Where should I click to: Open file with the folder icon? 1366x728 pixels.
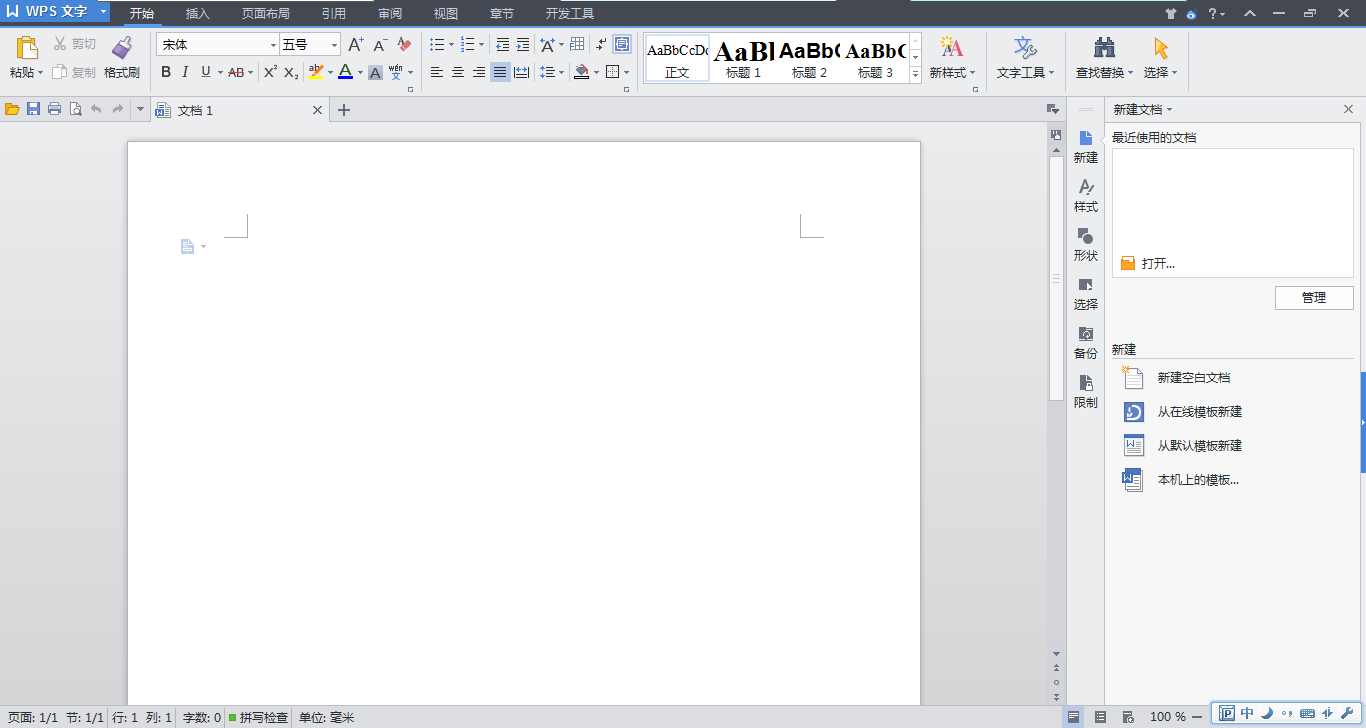(x=12, y=109)
